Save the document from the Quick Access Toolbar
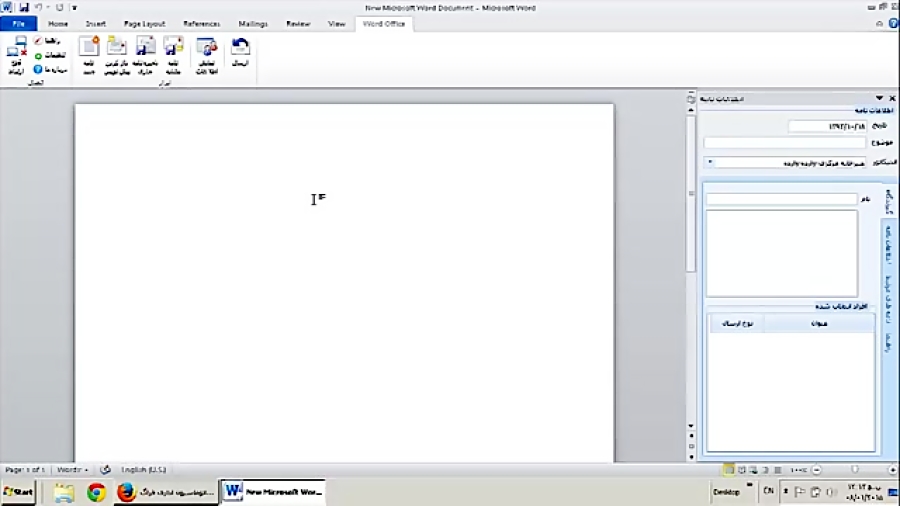 click(24, 7)
